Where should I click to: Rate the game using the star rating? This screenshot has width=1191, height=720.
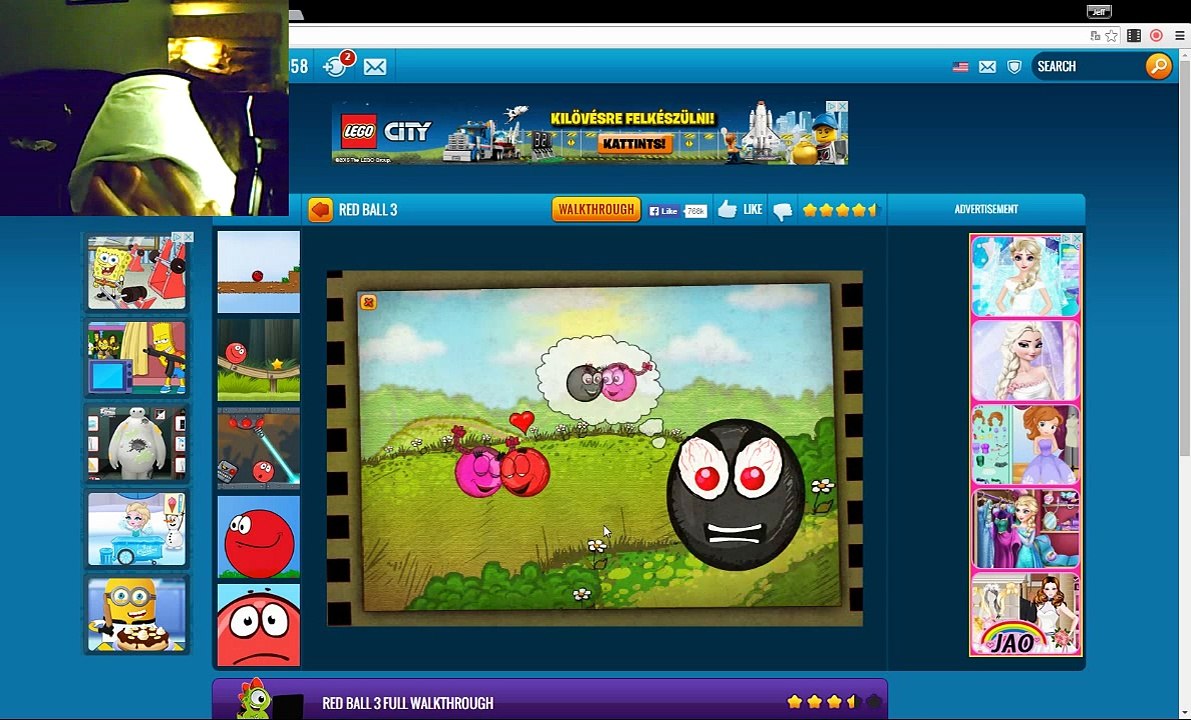coord(840,210)
